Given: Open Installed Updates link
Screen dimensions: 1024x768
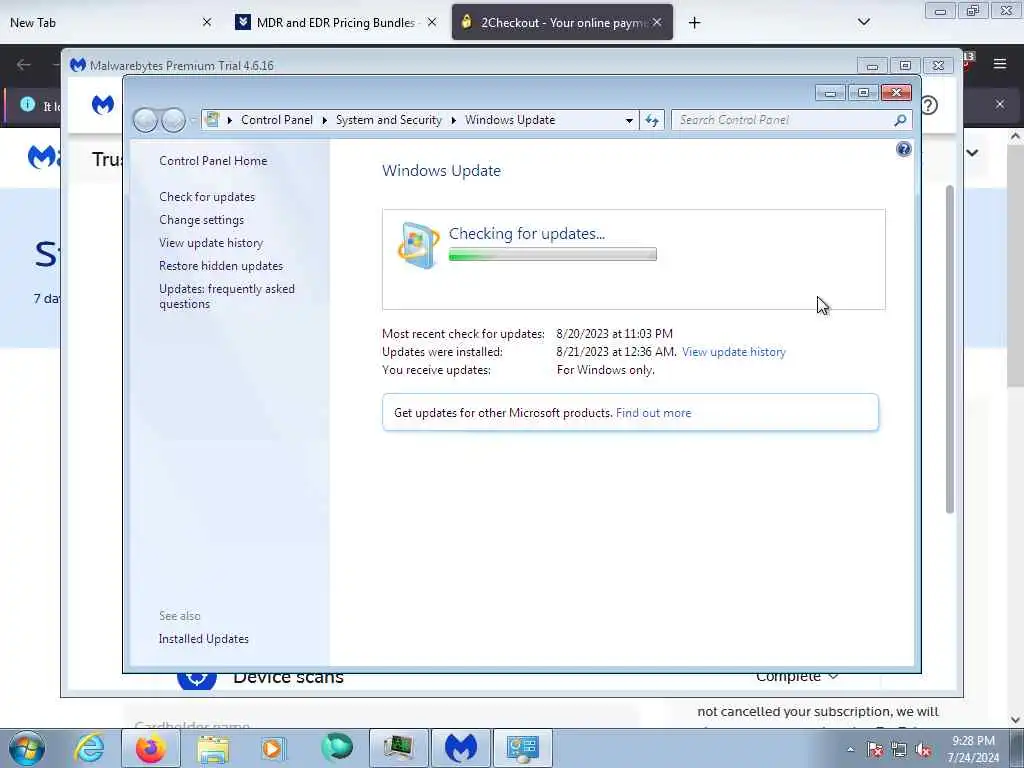Looking at the screenshot, I should pos(204,639).
